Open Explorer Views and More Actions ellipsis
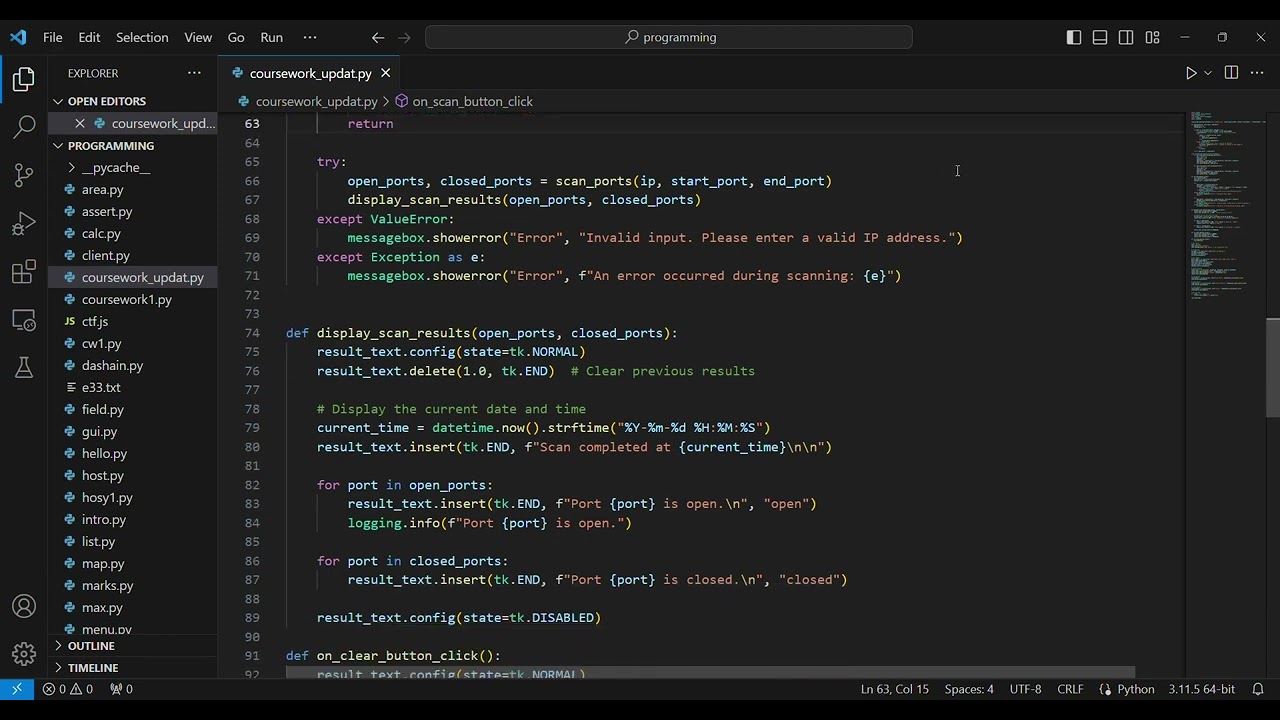1280x720 pixels. (x=194, y=73)
